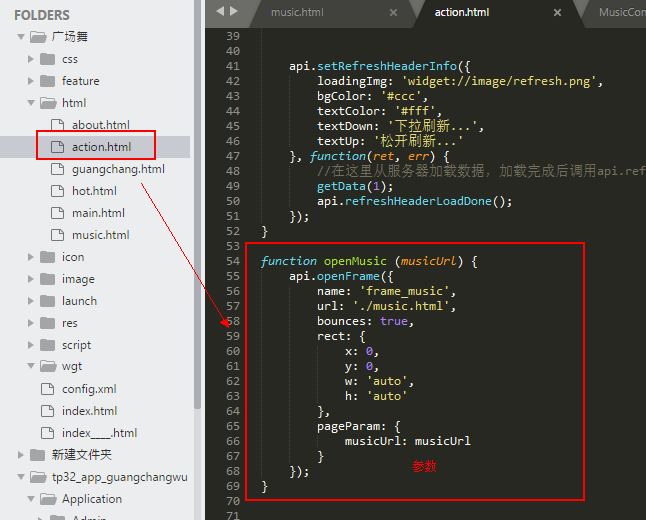Image resolution: width=646 pixels, height=520 pixels.
Task: Select guangchang.html in the sidebar
Action: [117, 169]
